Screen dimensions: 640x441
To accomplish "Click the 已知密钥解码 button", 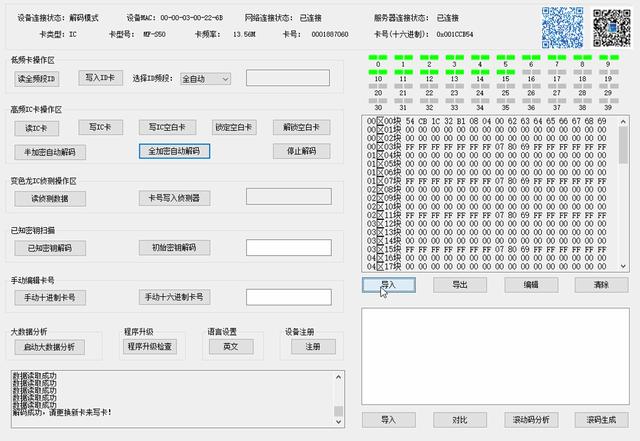I will pyautogui.click(x=50, y=248).
